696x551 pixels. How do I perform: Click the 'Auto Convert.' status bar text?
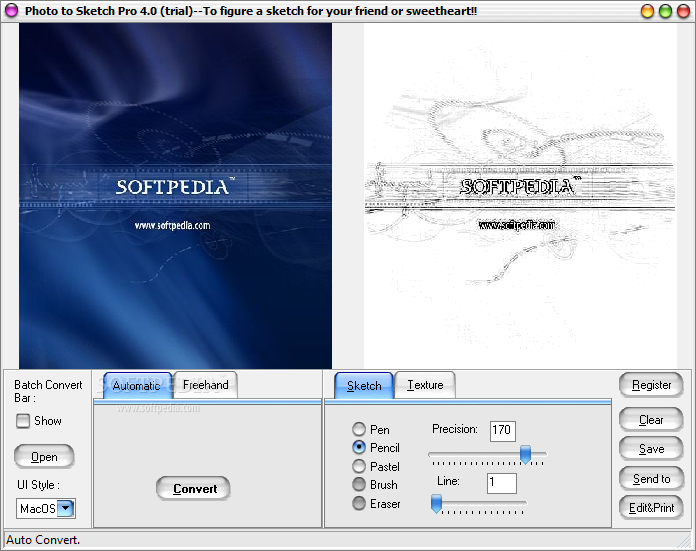(43, 540)
